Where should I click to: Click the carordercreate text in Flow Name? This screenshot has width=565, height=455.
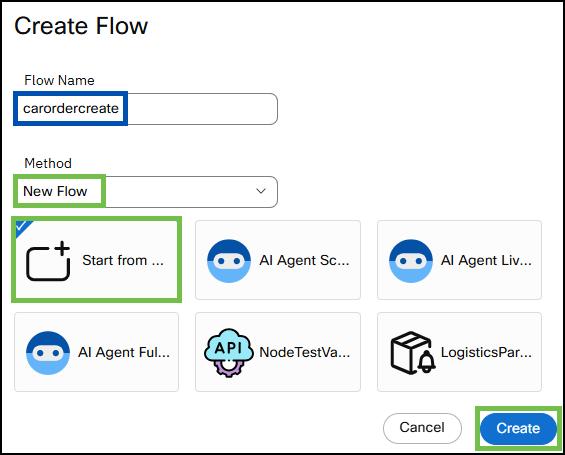coord(71,108)
